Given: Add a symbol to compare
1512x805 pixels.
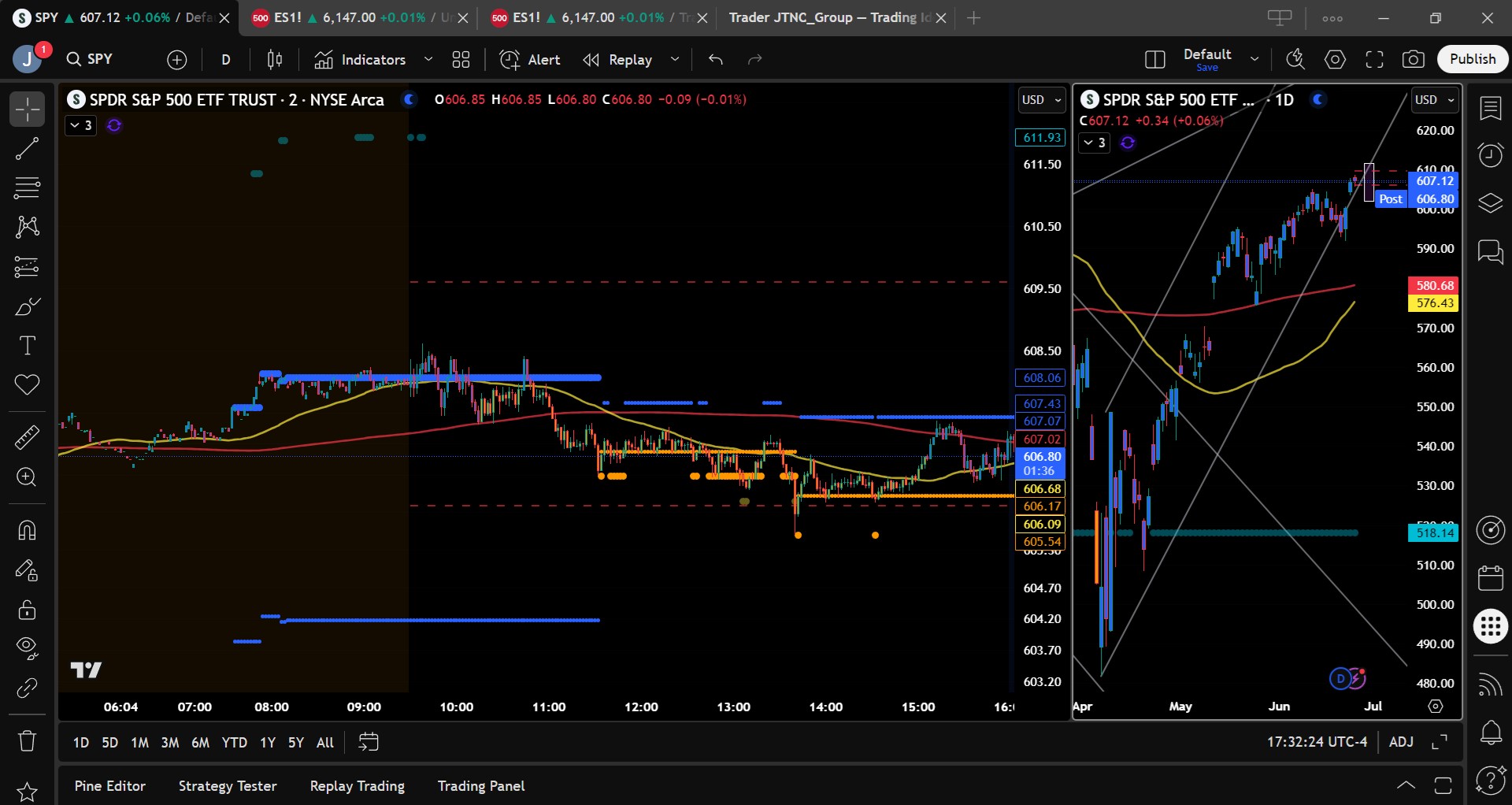Looking at the screenshot, I should tap(177, 59).
